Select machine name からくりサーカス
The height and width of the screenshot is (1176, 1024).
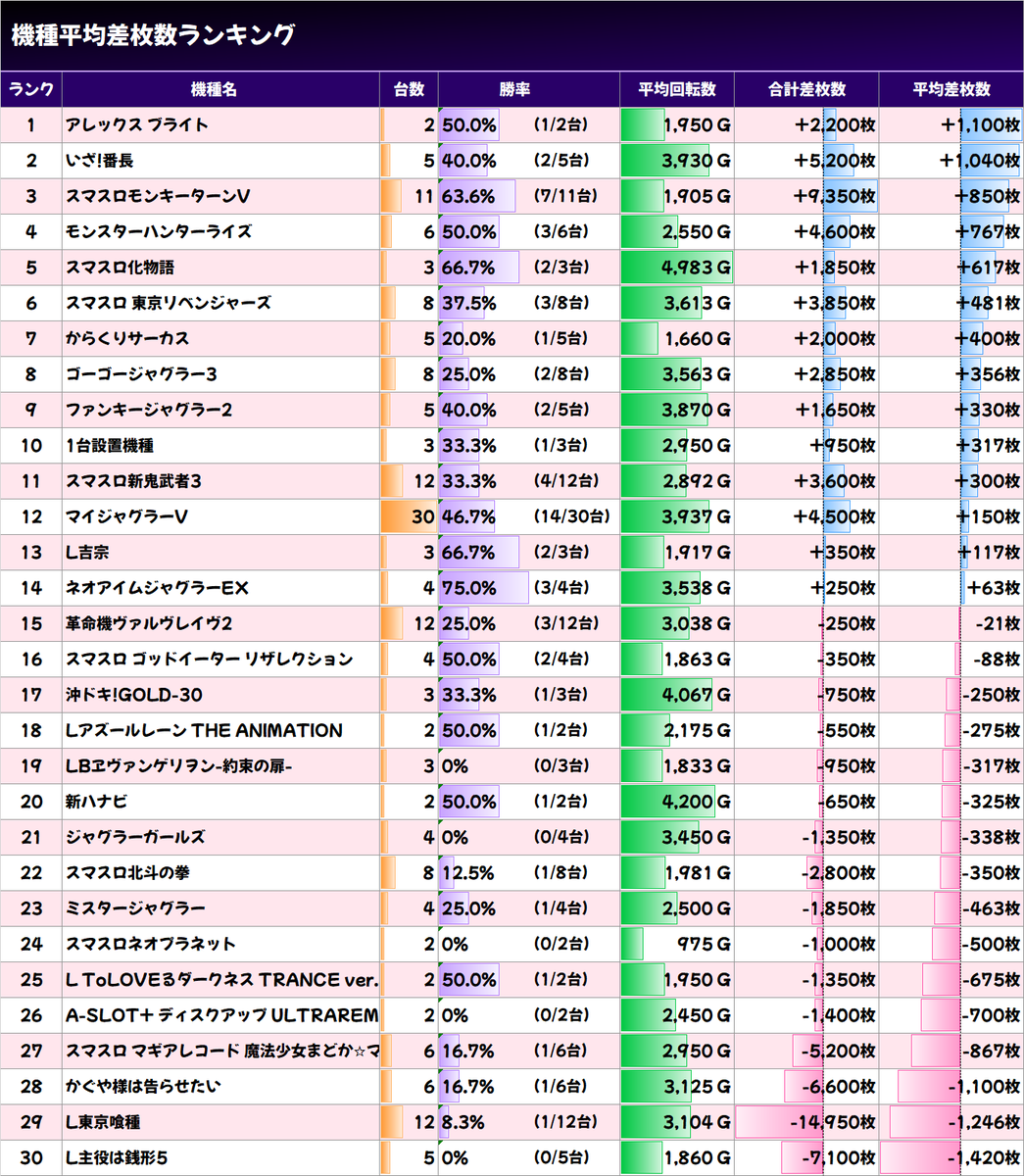click(127, 338)
